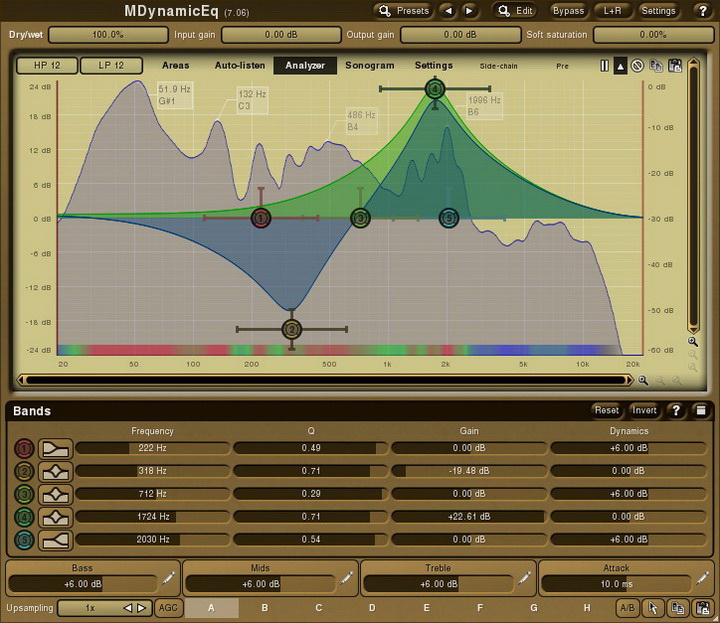Select the Auto-listen tab
This screenshot has width=720, height=623.
(x=240, y=65)
